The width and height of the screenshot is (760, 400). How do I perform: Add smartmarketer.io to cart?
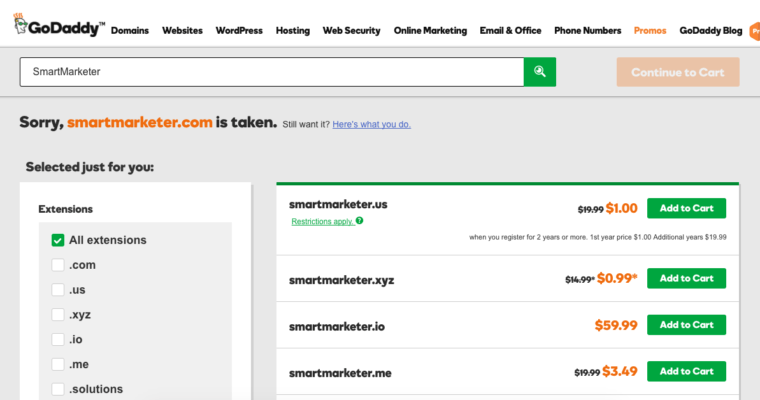click(686, 325)
